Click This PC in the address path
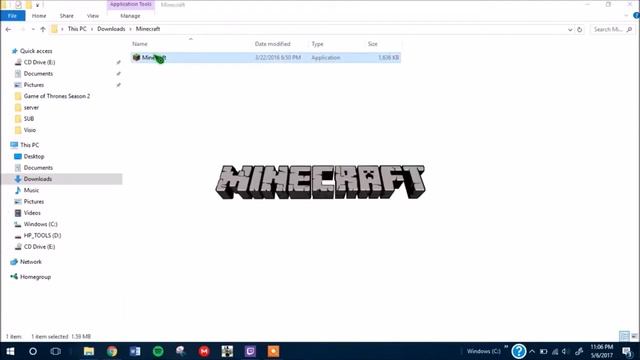The width and height of the screenshot is (640, 360). pyautogui.click(x=77, y=29)
